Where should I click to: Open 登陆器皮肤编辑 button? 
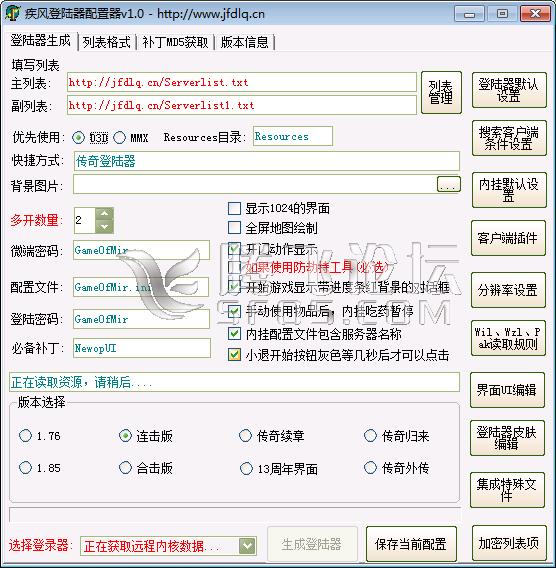[507, 438]
